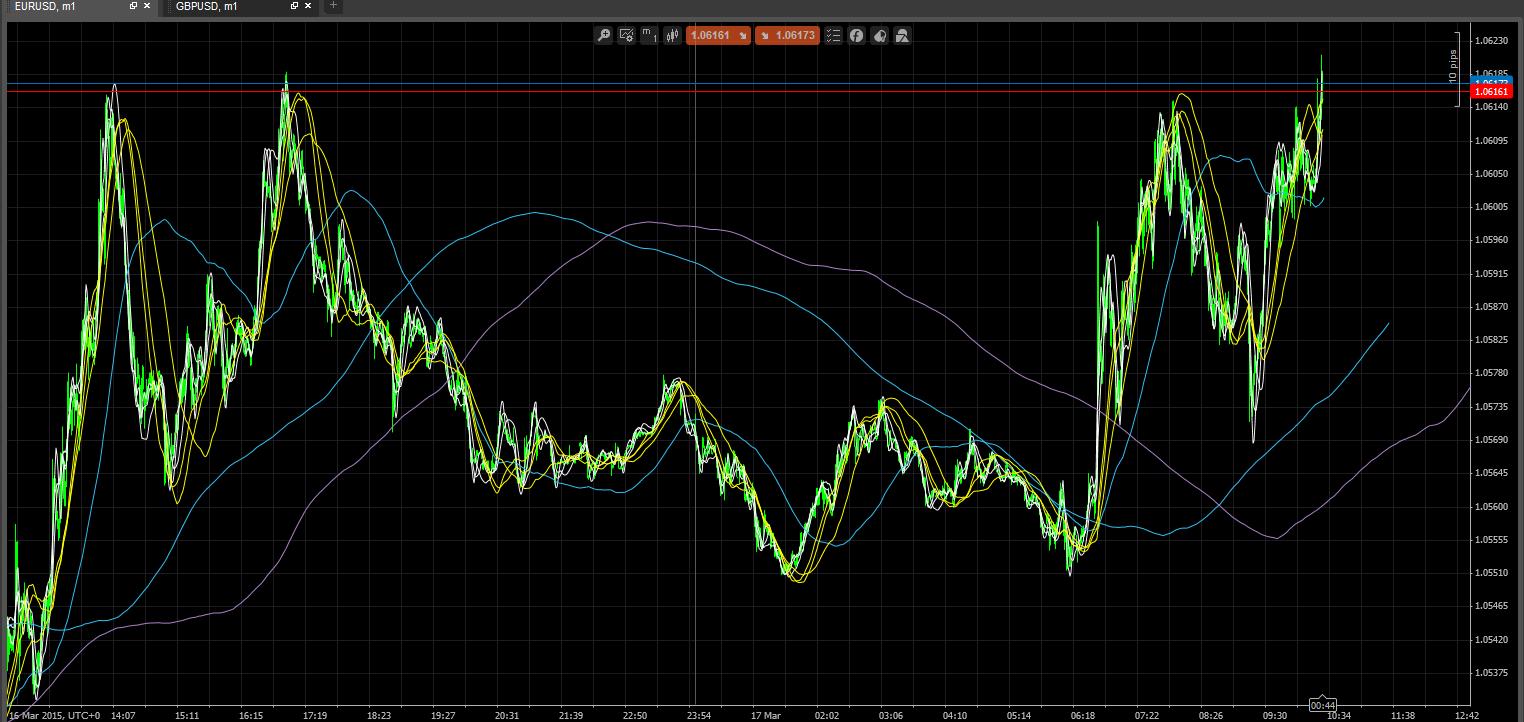The width and height of the screenshot is (1524, 722).
Task: Open the chart settings icon
Action: point(627,35)
